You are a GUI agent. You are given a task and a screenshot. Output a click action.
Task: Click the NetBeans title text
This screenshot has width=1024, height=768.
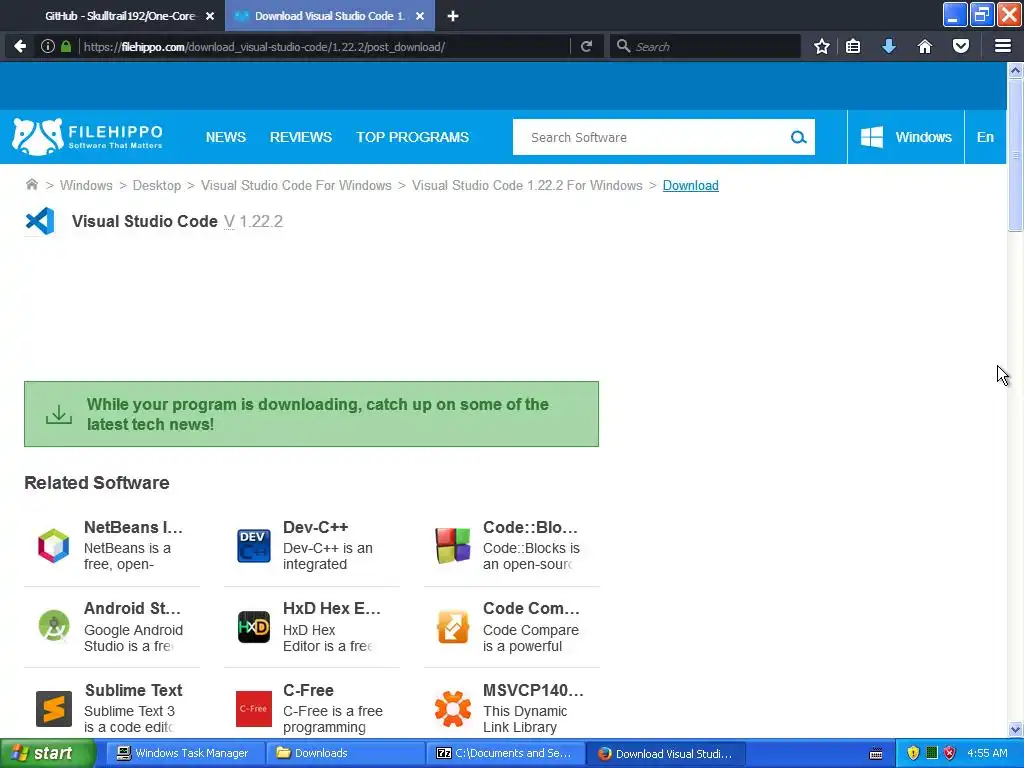click(x=133, y=527)
